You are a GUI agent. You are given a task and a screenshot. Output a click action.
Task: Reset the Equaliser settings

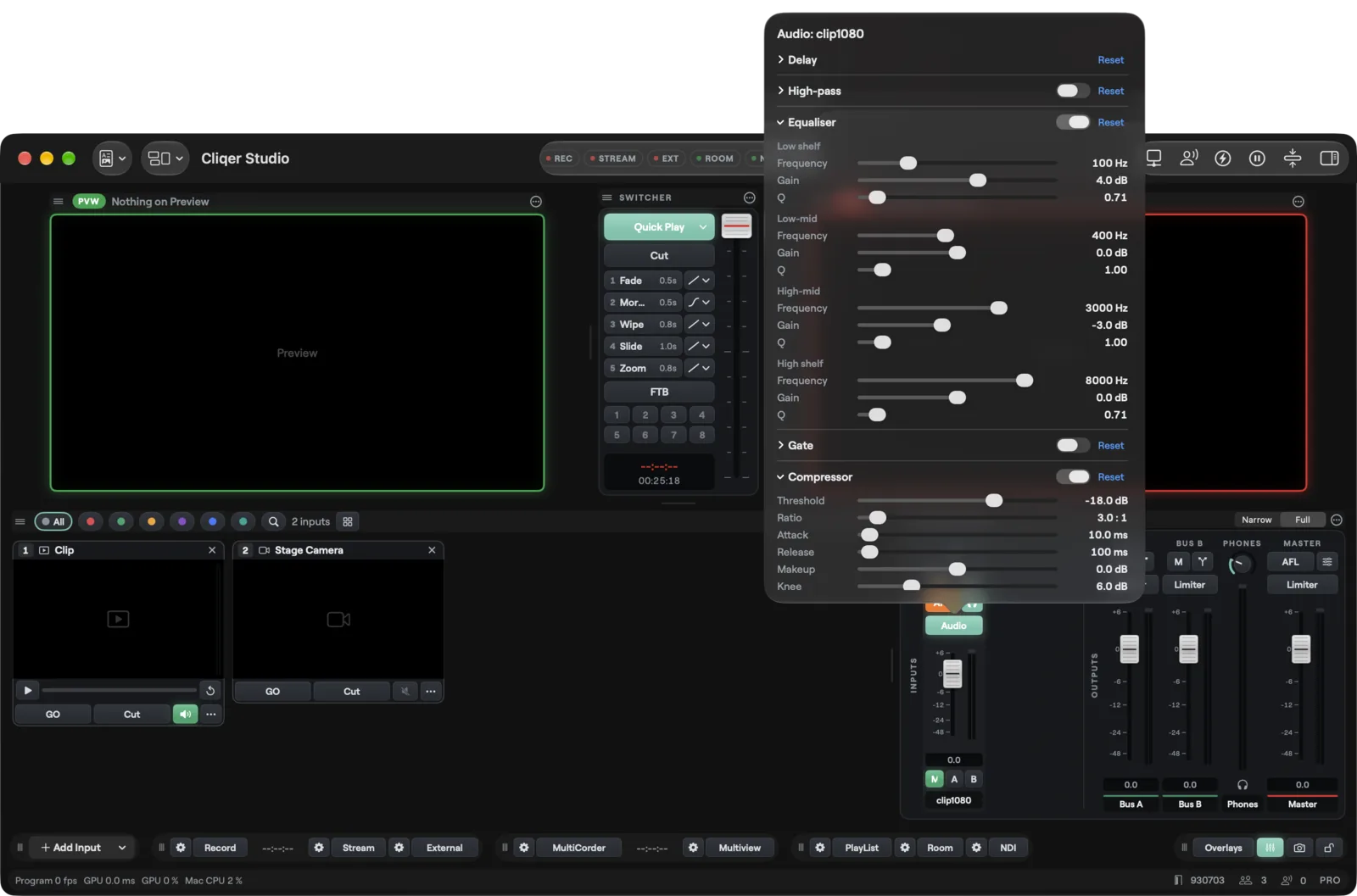pos(1110,122)
